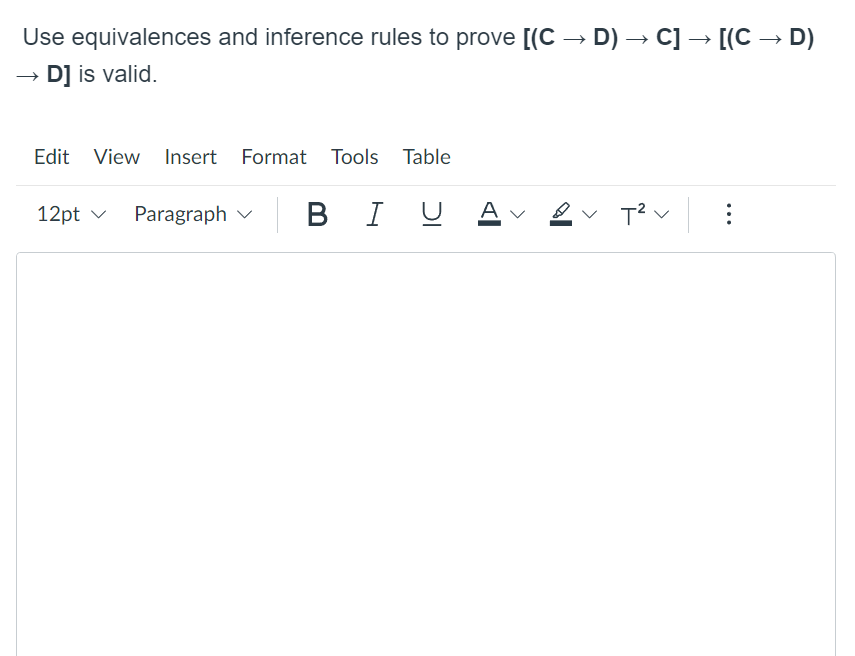
Task: Open the Table menu
Action: click(427, 157)
